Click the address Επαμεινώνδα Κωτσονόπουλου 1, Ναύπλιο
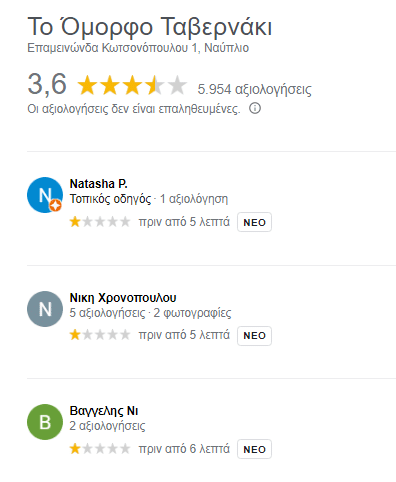The image size is (396, 482). coord(138,48)
